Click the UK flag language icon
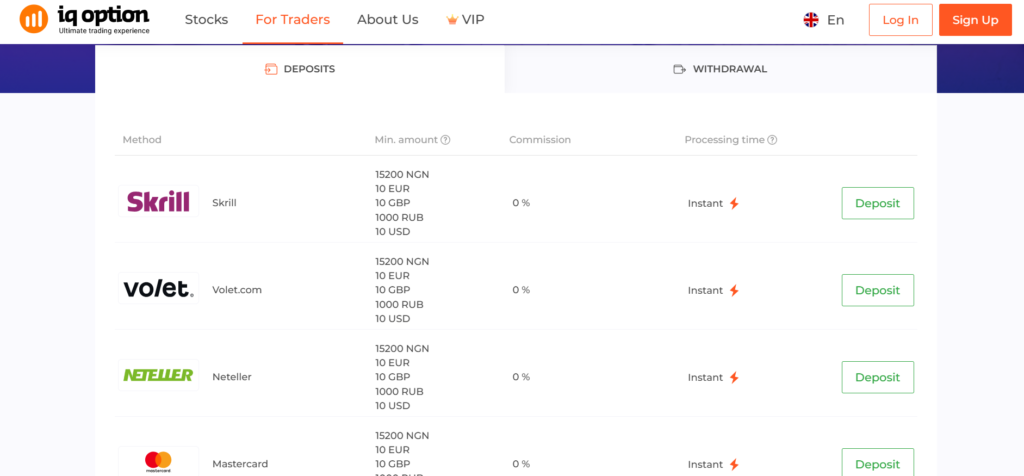This screenshot has width=1024, height=476. click(x=811, y=20)
